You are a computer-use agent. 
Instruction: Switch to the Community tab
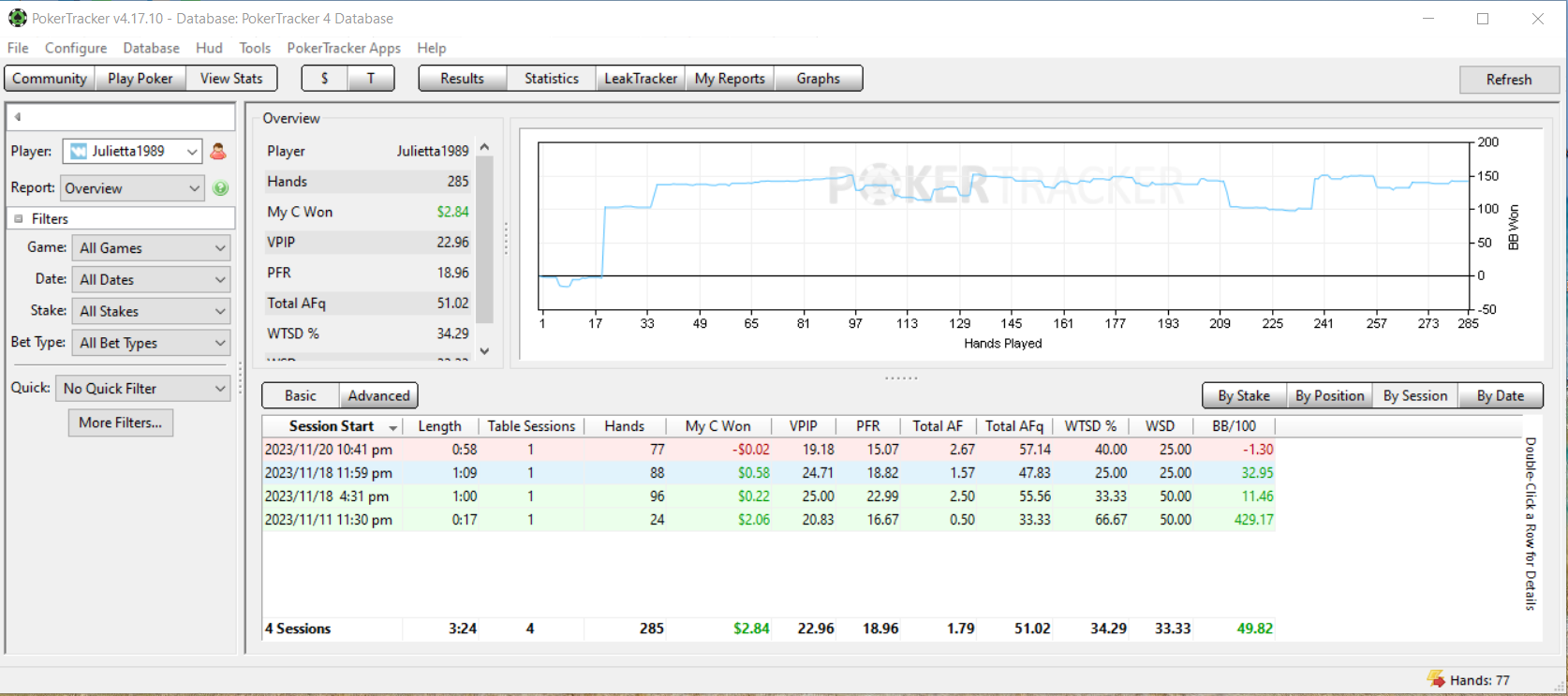tap(50, 79)
